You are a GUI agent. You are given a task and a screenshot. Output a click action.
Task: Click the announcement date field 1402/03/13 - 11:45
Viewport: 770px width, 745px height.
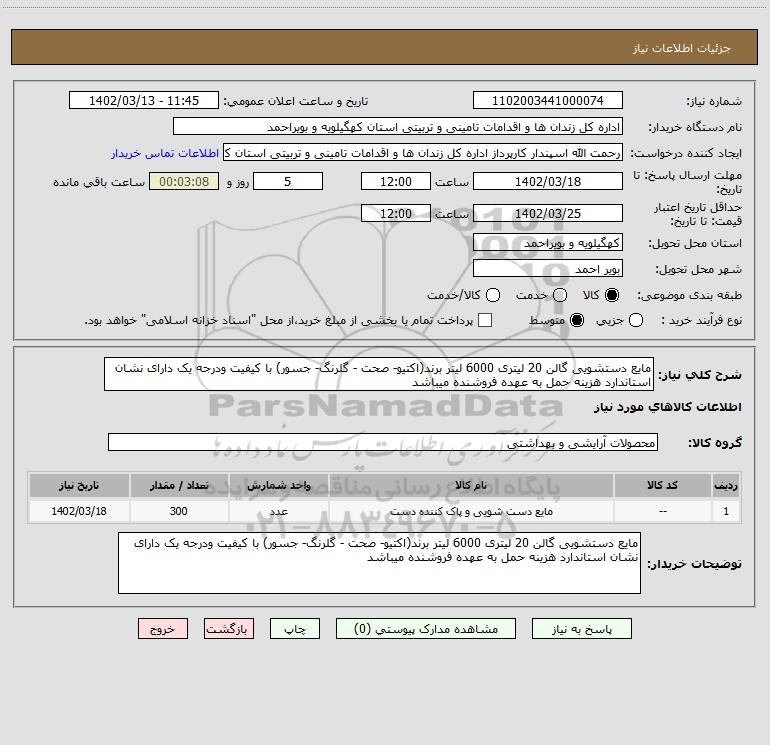(144, 101)
